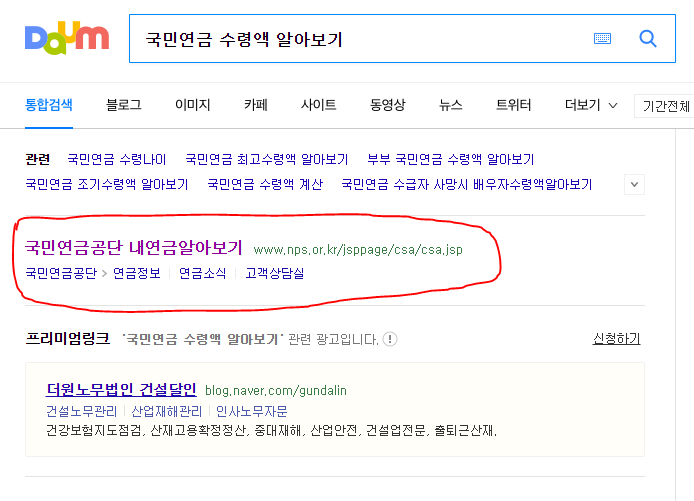Open the 인사노무자문 ad sublink
The height and width of the screenshot is (501, 694).
point(252,412)
